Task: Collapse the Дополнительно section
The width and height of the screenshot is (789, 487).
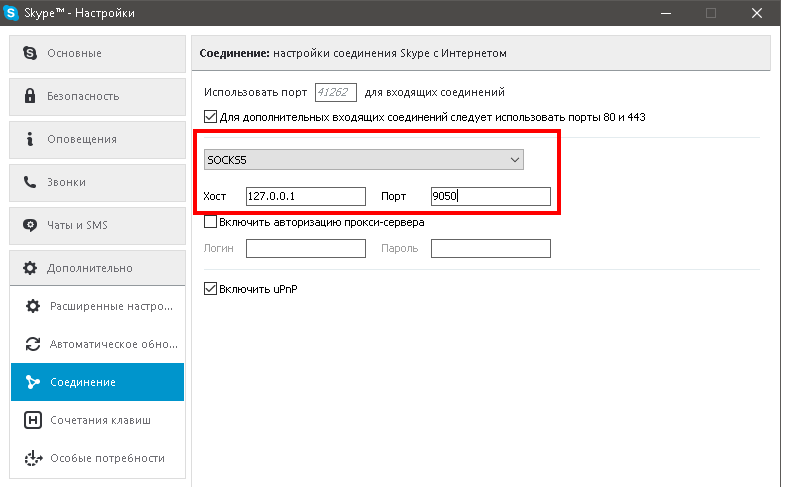Action: point(97,268)
